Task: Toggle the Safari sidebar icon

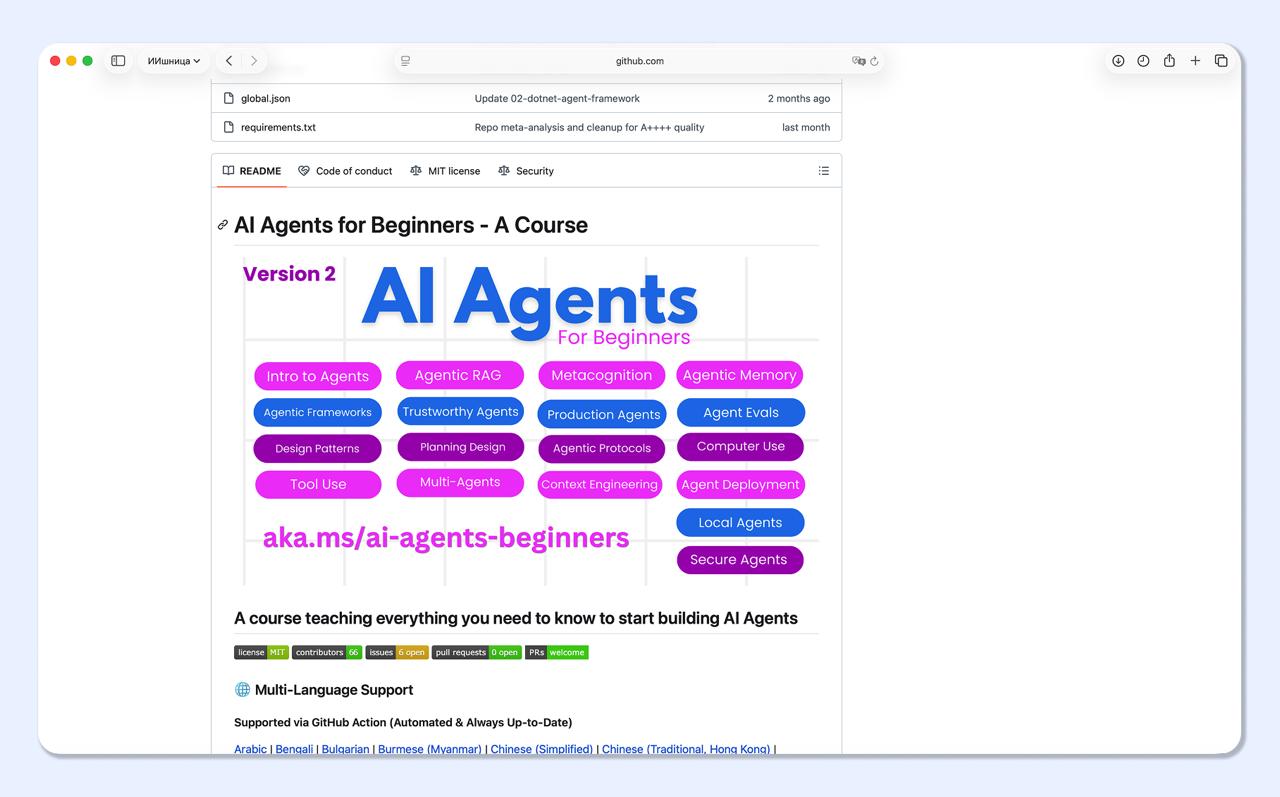Action: [x=118, y=61]
